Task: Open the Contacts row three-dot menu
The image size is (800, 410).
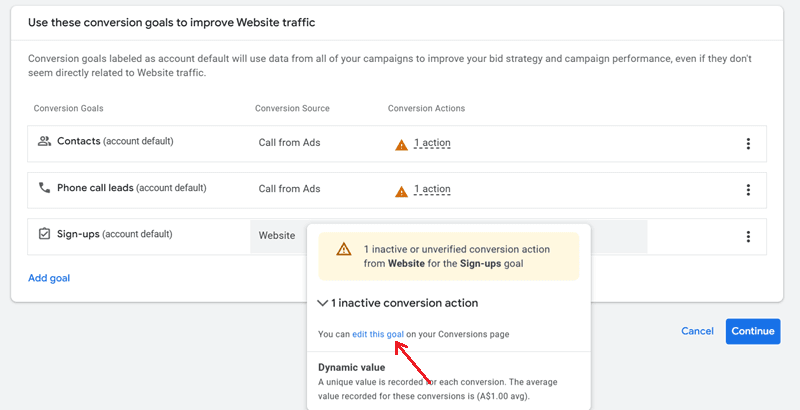Action: [x=748, y=144]
